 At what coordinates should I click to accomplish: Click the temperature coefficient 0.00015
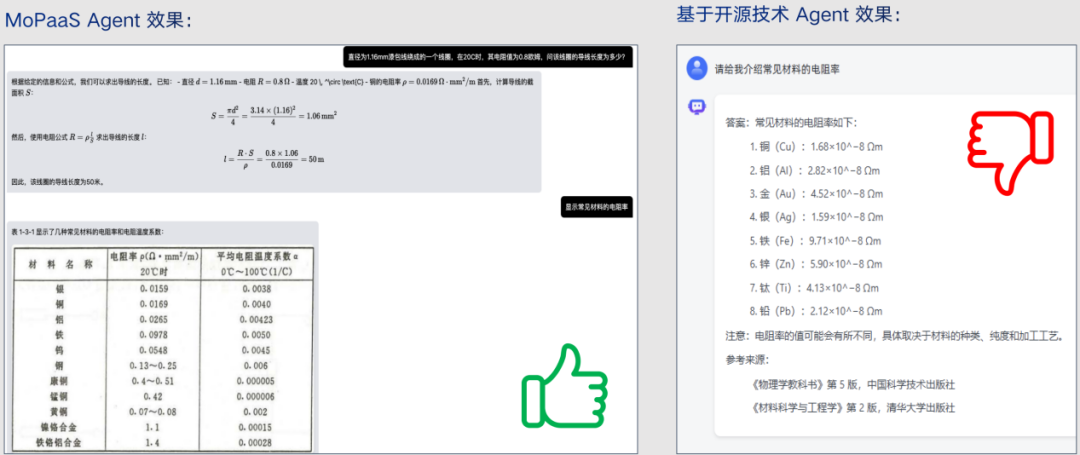click(257, 427)
